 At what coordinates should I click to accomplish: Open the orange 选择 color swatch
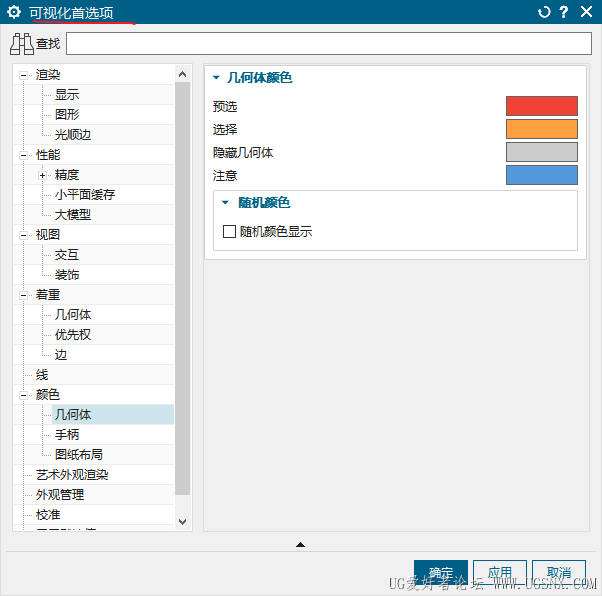541,129
